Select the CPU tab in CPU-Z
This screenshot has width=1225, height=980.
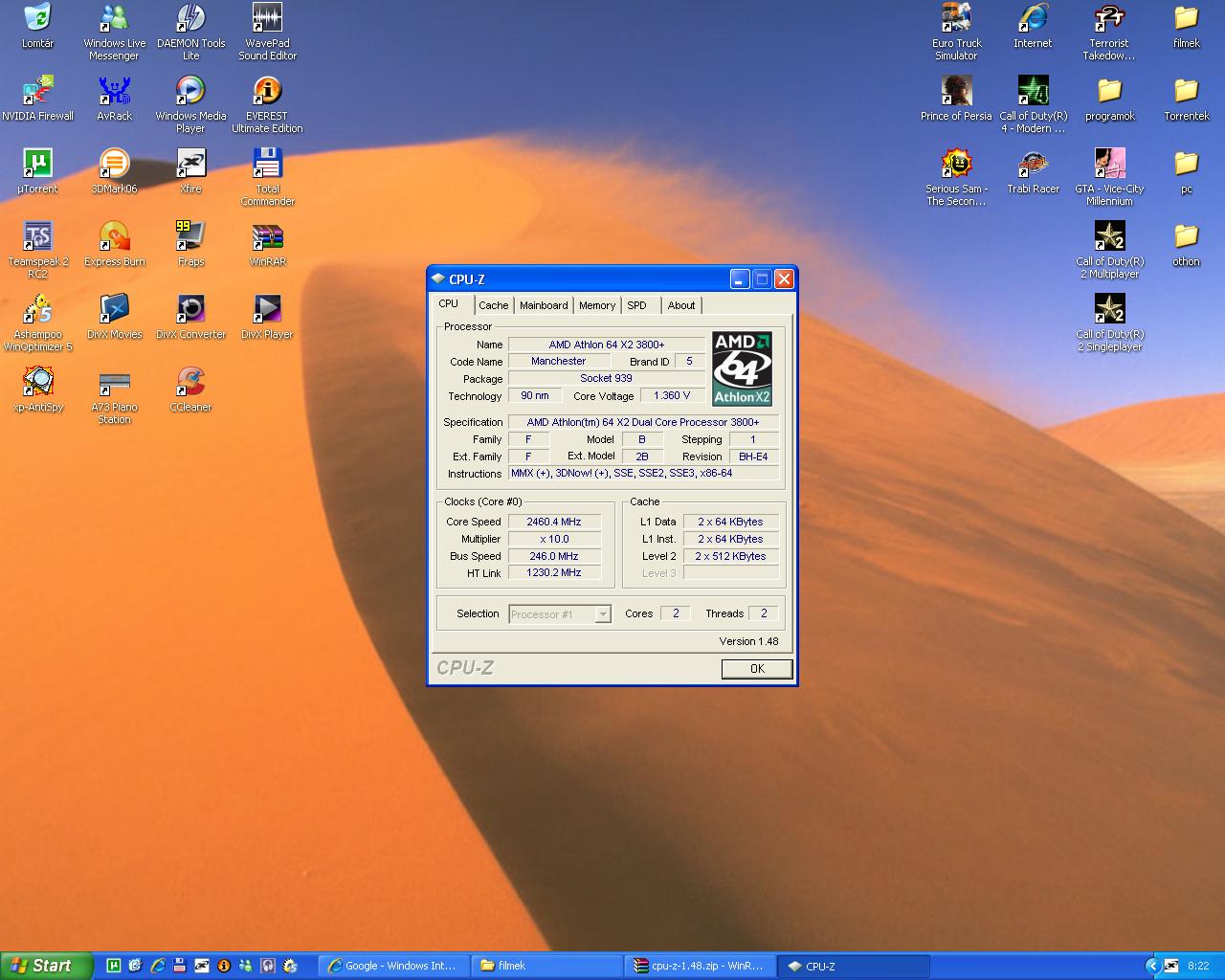[x=449, y=303]
